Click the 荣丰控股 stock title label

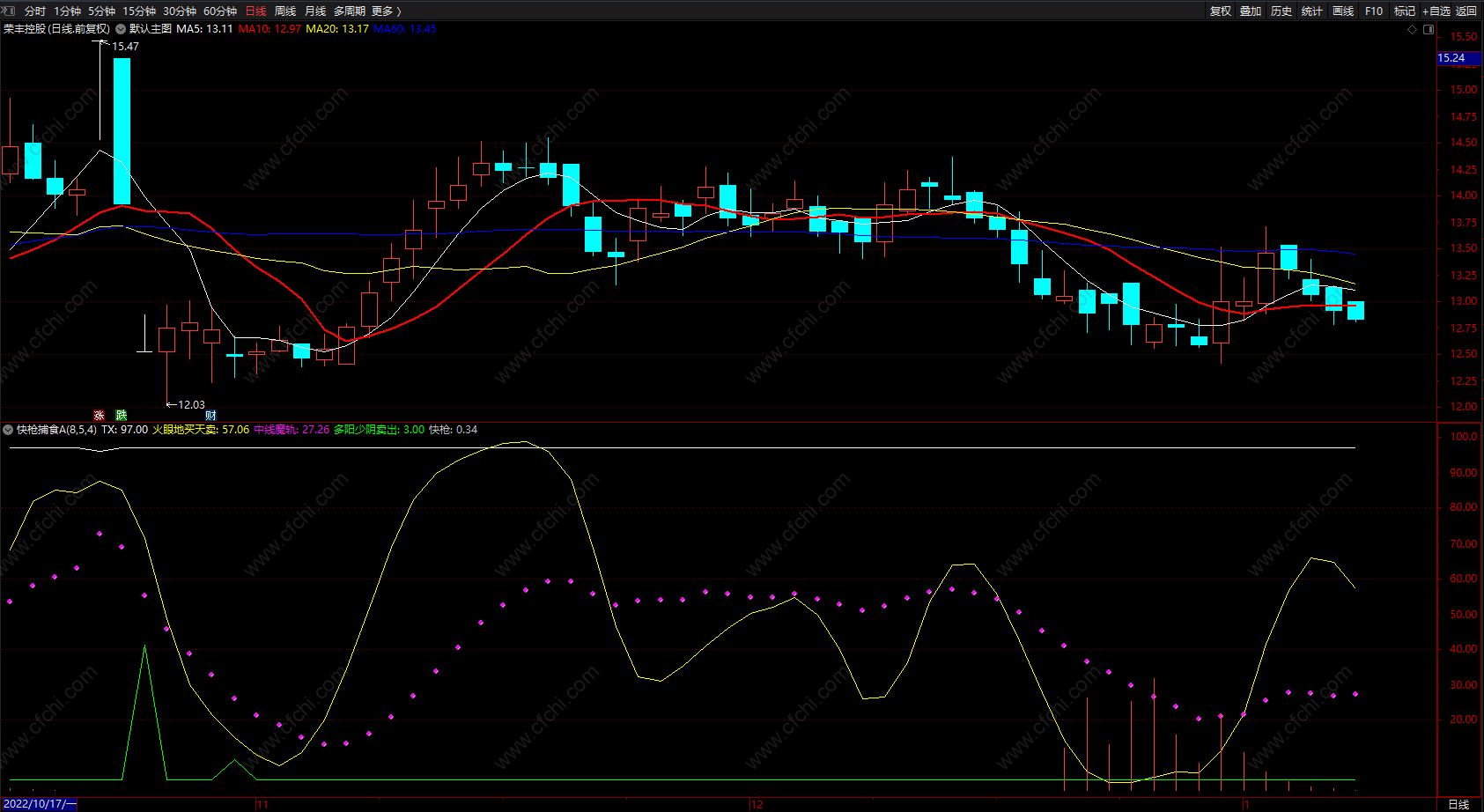(x=57, y=29)
